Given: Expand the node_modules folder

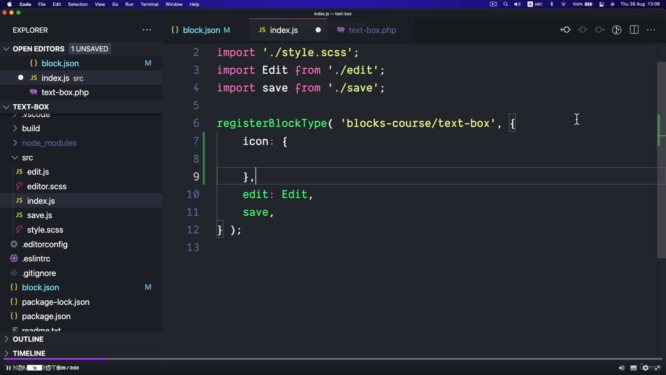Looking at the screenshot, I should pos(15,143).
